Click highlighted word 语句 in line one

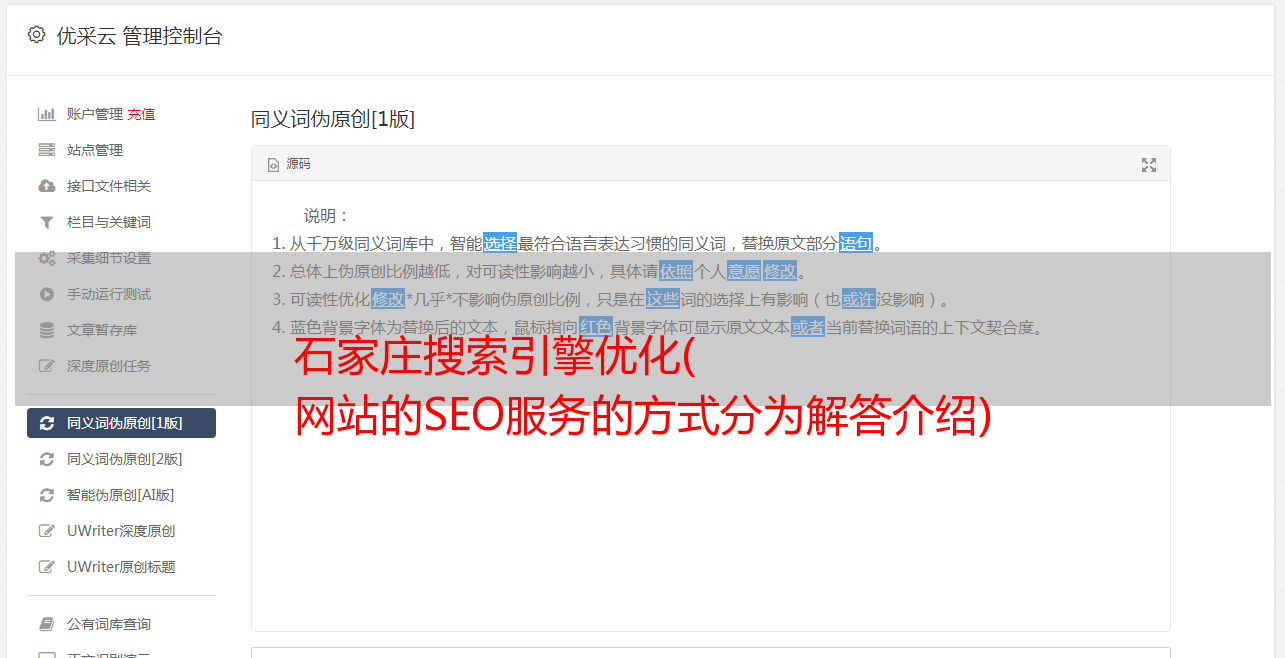click(x=856, y=243)
